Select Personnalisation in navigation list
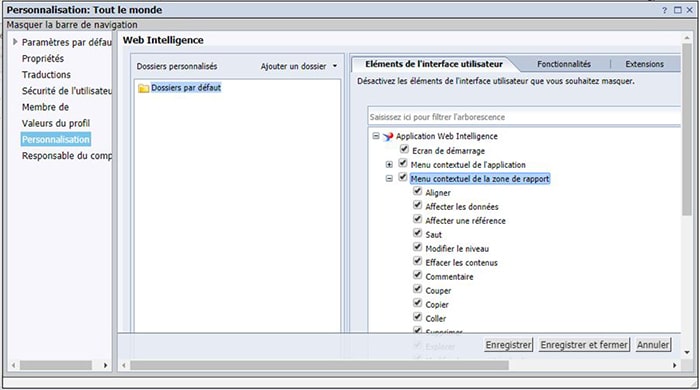700x390 pixels. pos(56,140)
